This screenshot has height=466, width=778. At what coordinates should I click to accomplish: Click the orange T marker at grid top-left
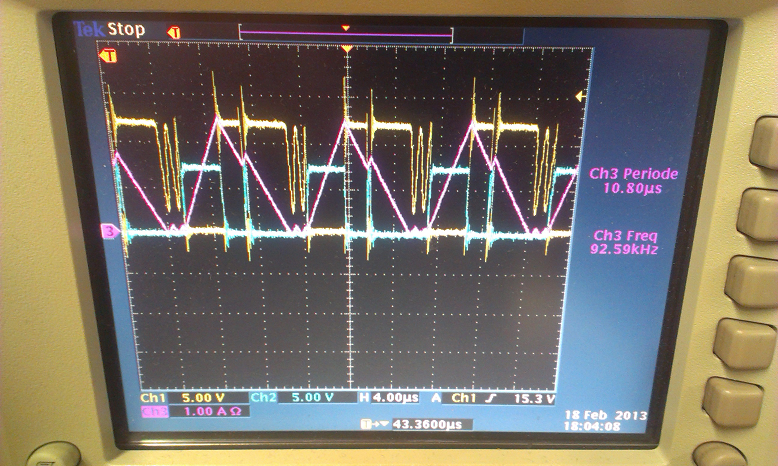tap(108, 55)
